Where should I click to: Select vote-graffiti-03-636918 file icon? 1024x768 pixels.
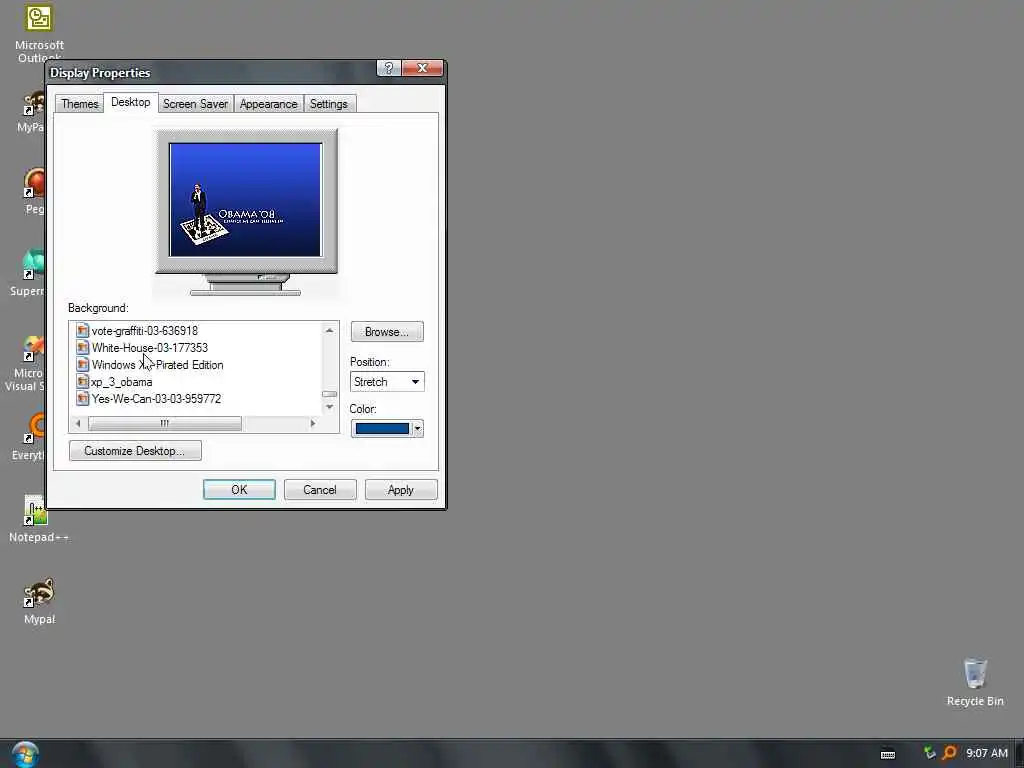tap(82, 330)
